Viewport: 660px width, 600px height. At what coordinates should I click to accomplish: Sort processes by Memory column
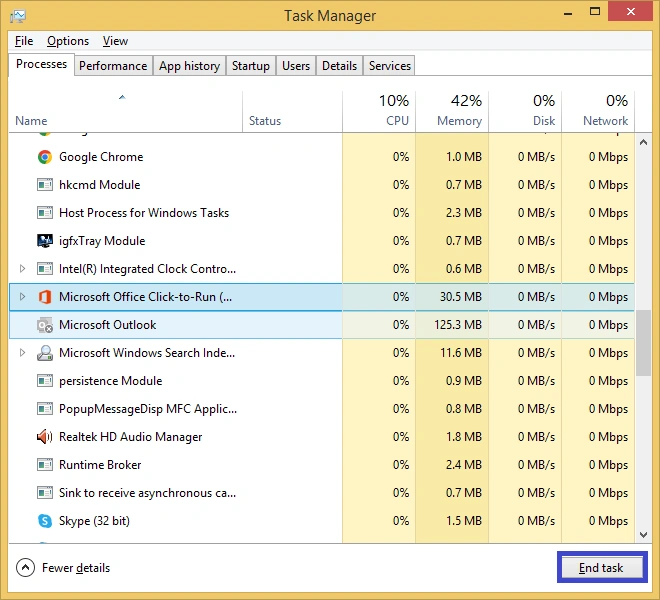pyautogui.click(x=452, y=112)
